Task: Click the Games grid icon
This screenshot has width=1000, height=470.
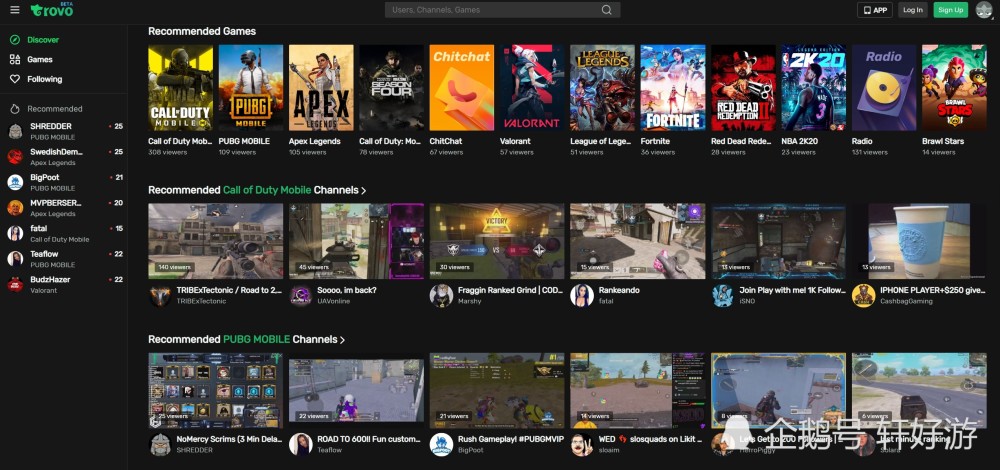Action: [15, 59]
